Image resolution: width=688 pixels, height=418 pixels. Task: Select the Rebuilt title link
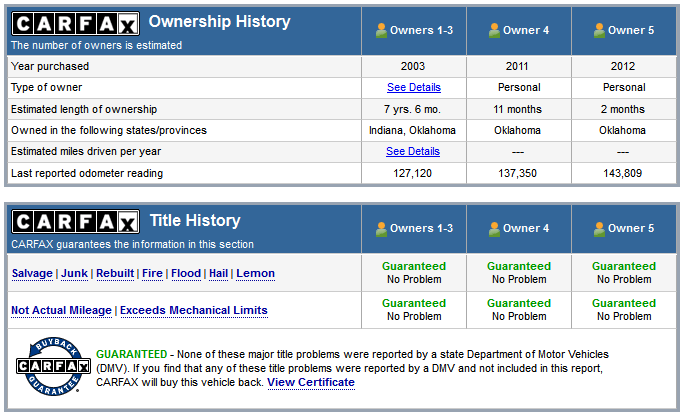pos(115,273)
